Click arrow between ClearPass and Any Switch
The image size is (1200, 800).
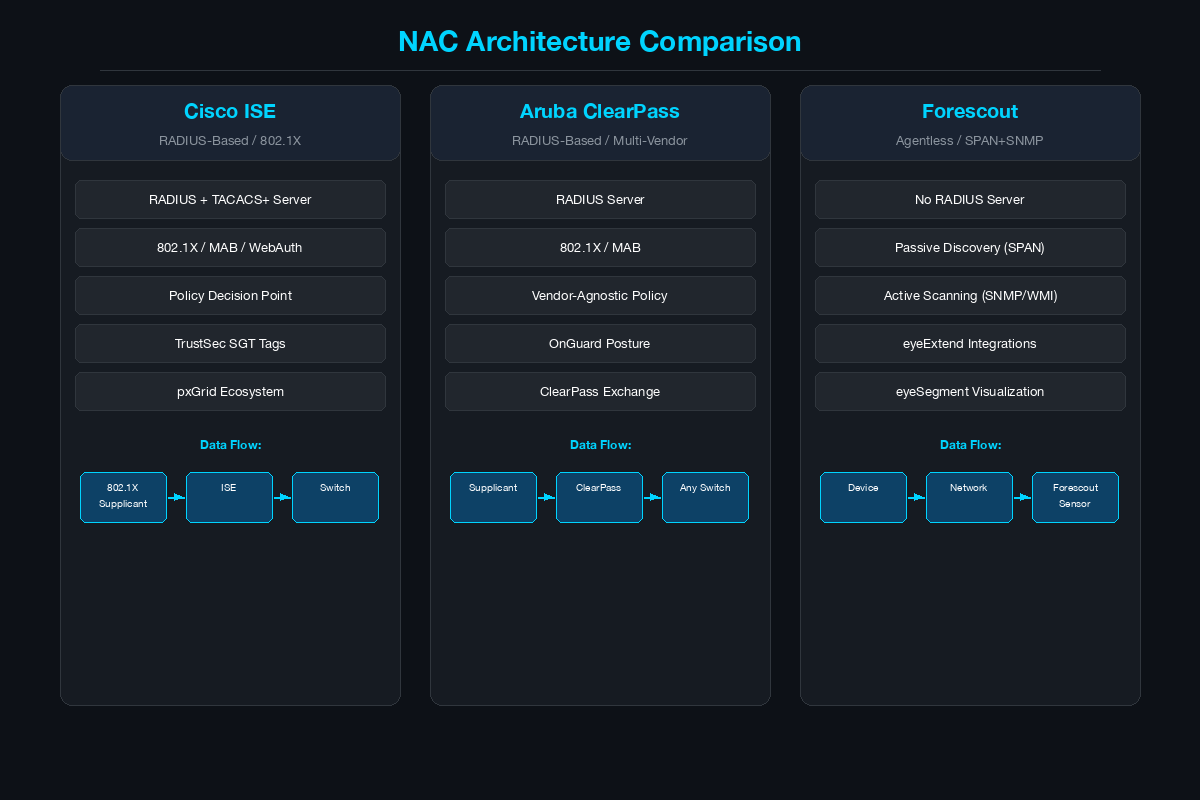[653, 497]
